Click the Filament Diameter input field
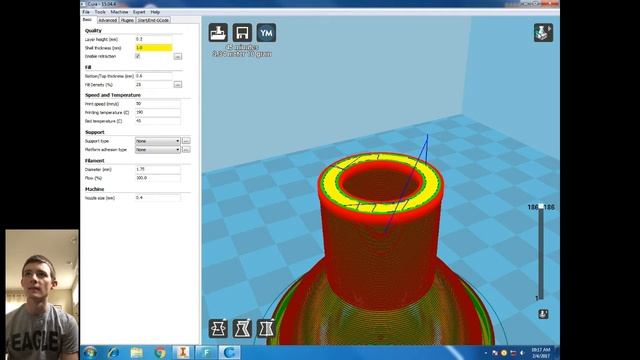Screen dimensions: 640x360 [x=158, y=169]
